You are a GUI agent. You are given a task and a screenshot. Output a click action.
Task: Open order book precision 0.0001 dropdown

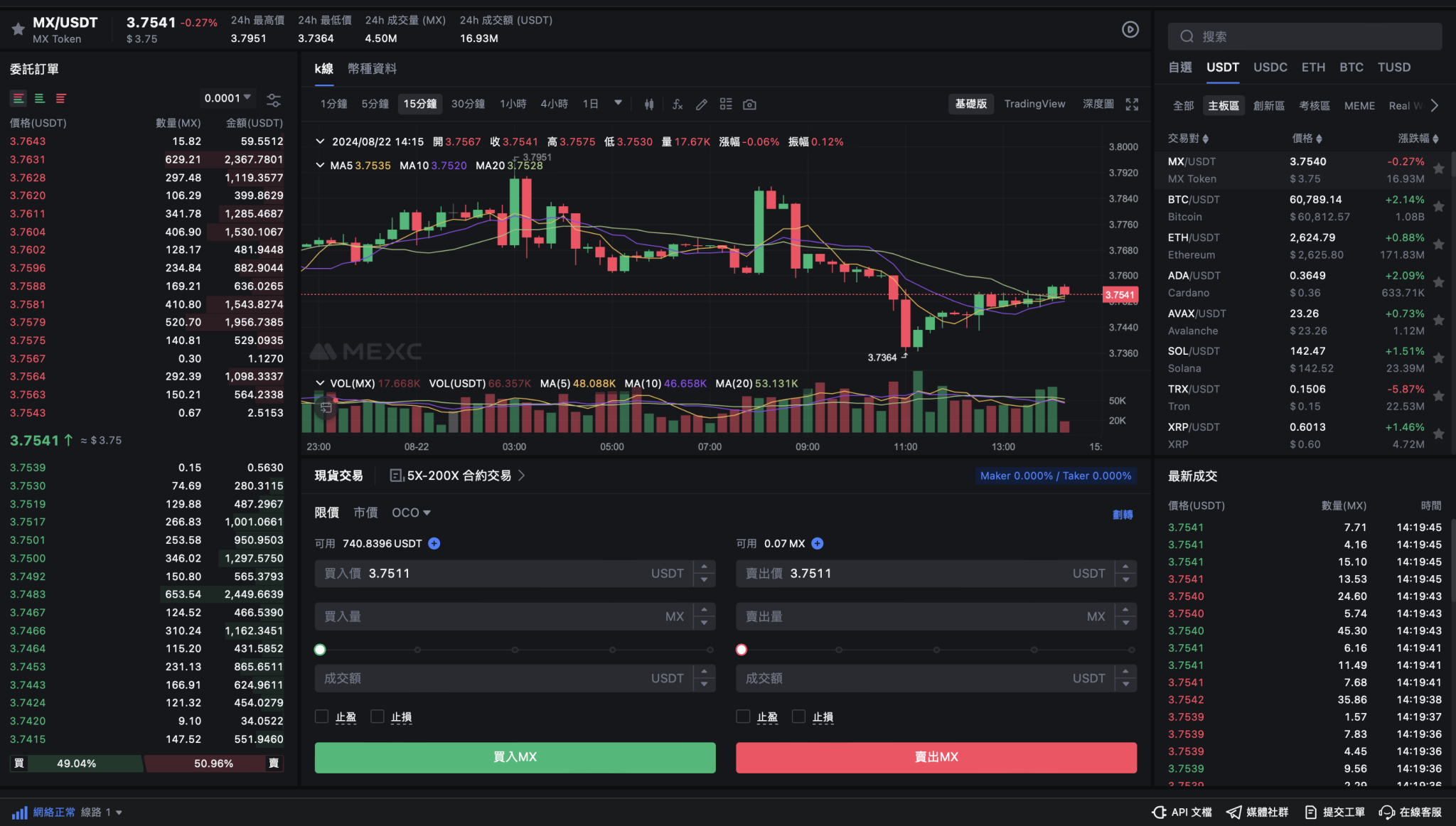tap(227, 98)
